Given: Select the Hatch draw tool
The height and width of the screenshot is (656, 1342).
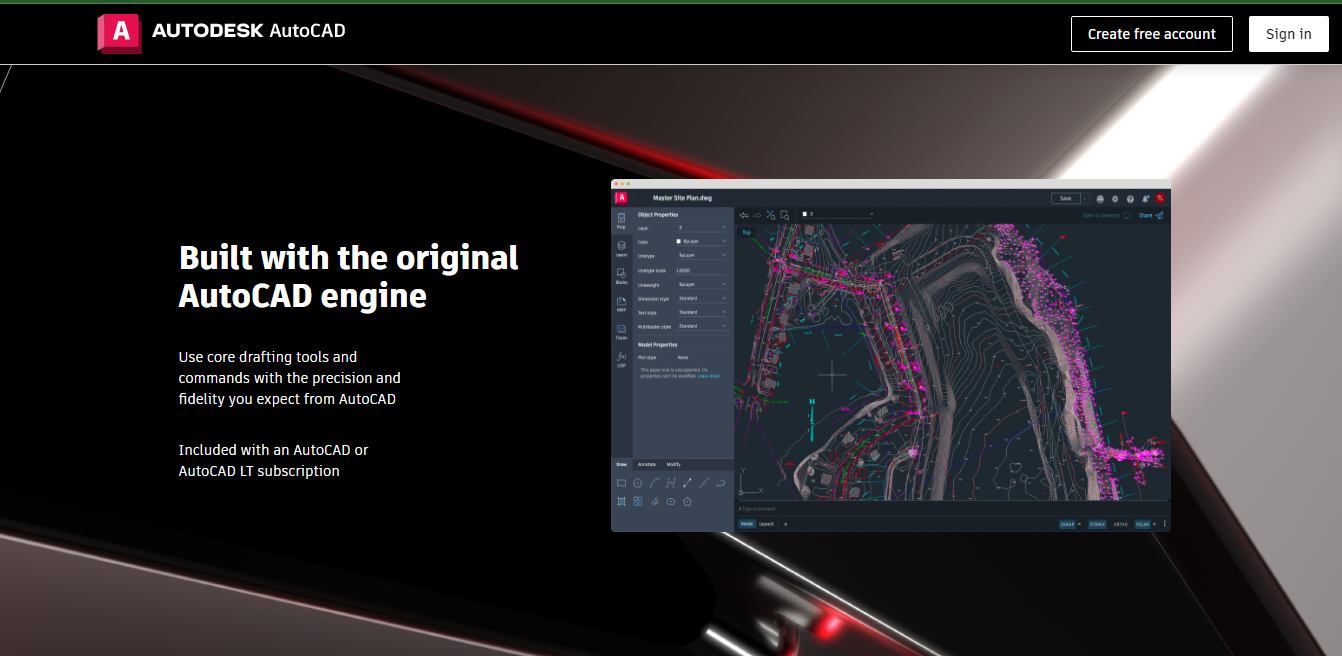Looking at the screenshot, I should 621,501.
